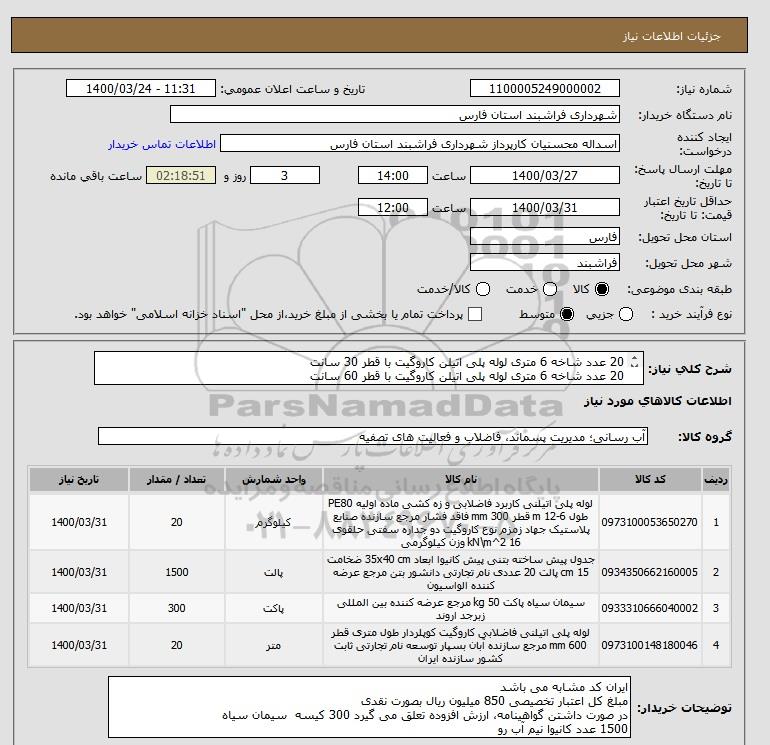Tick the اسناد خزانه اسلامی payment checkbox
This screenshot has height=745, width=770.
pyautogui.click(x=475, y=314)
